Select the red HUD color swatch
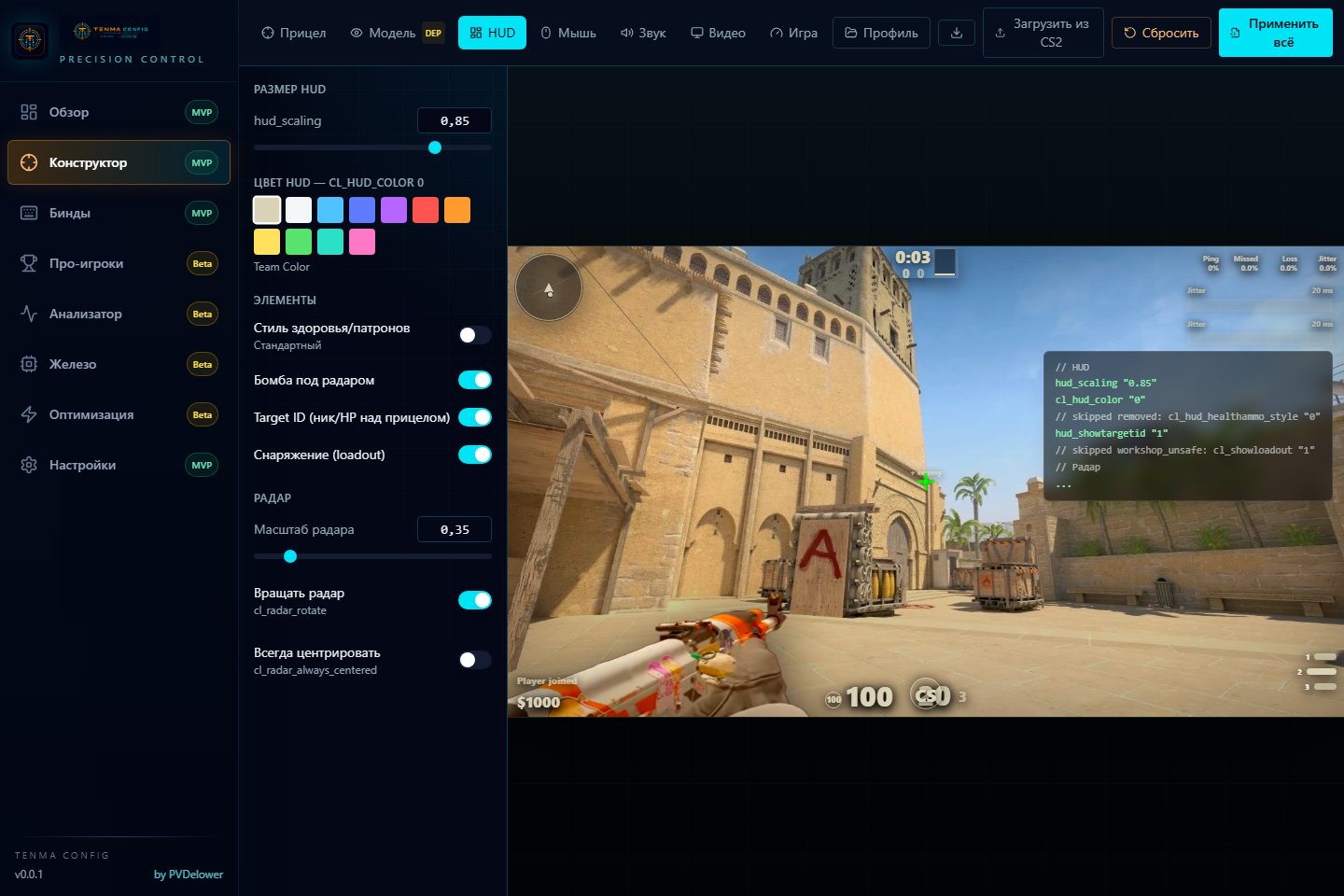 [426, 210]
